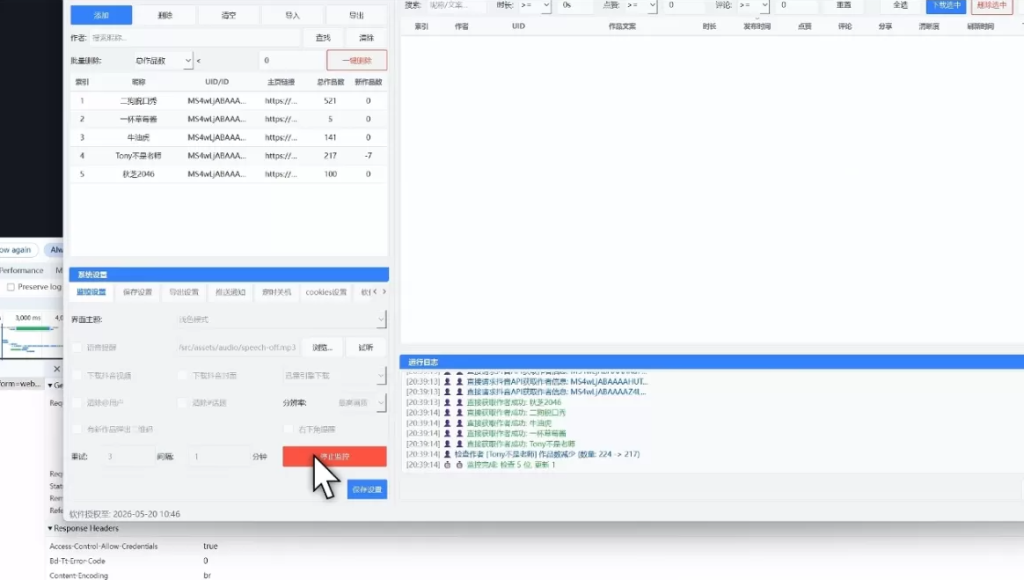Select the Tony不是老师 author row

coord(229,155)
